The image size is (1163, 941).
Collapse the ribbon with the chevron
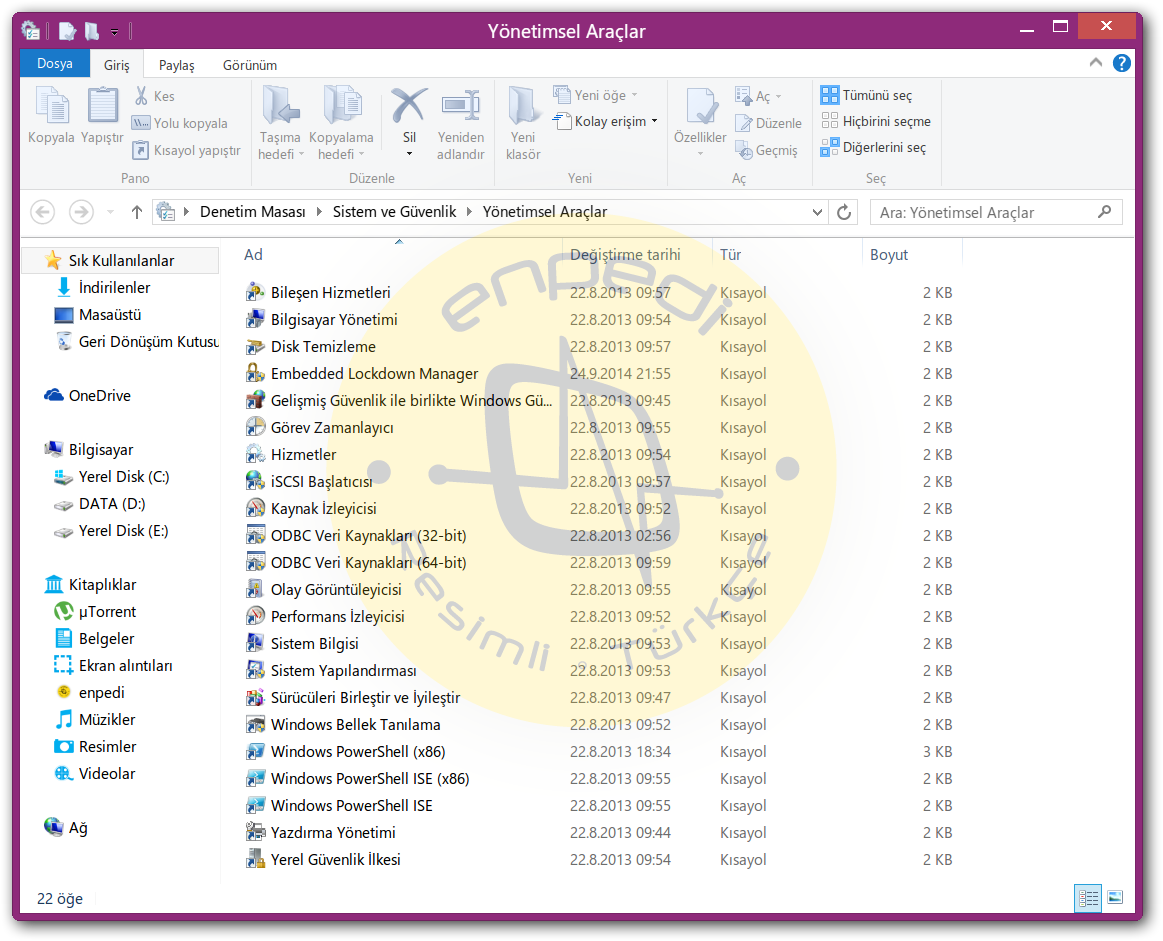point(1096,63)
